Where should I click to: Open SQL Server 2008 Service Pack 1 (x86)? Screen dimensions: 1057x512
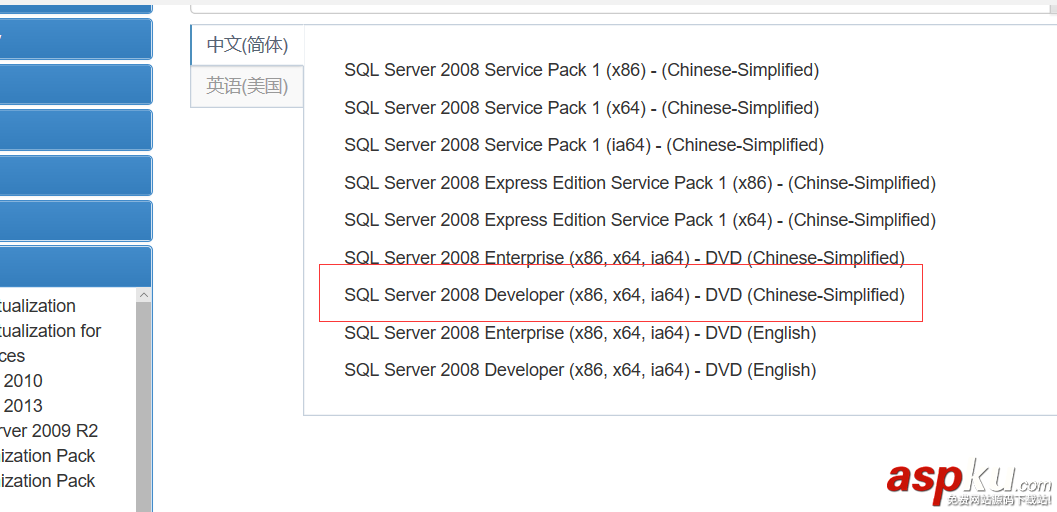pyautogui.click(x=581, y=70)
